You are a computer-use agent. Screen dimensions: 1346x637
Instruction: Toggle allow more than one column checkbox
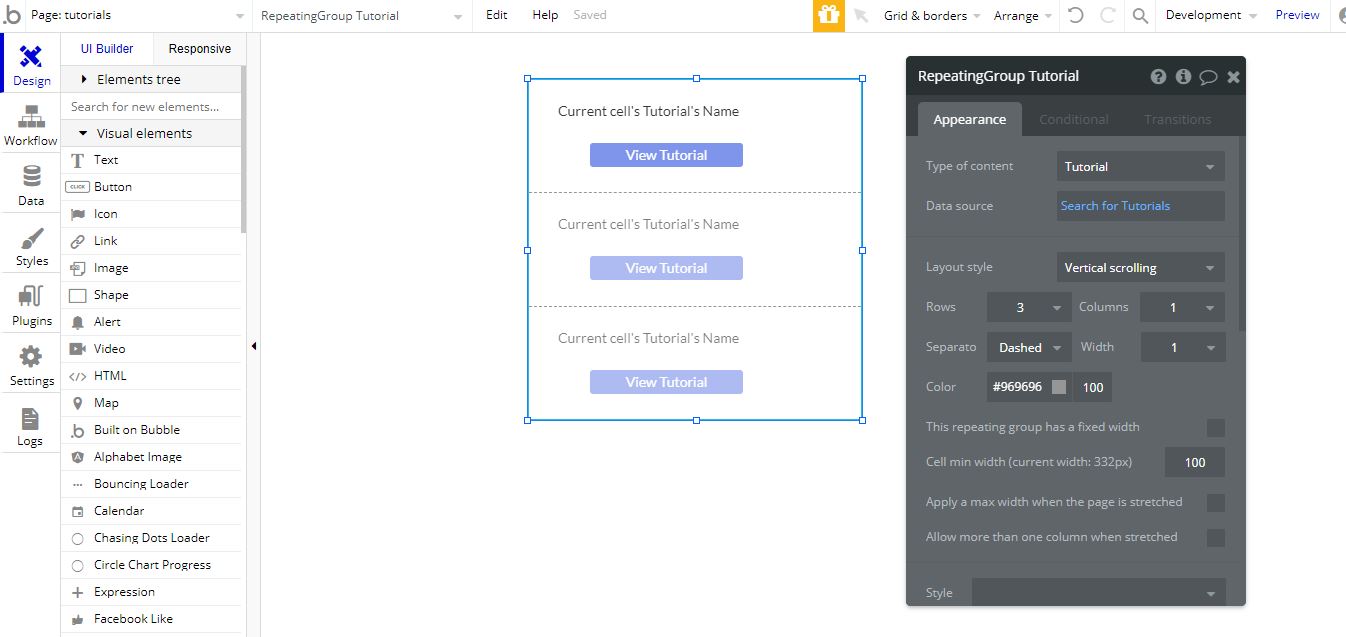(1215, 538)
